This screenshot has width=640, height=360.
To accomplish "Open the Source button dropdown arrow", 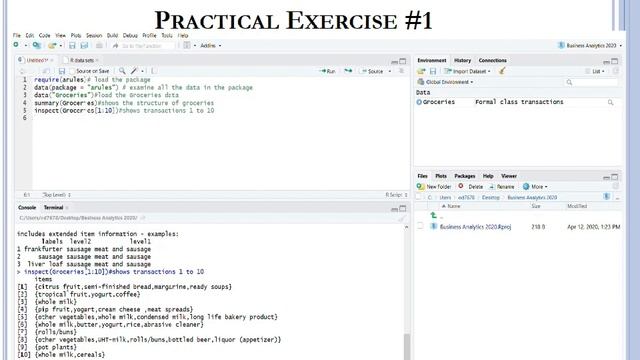I will pos(390,71).
